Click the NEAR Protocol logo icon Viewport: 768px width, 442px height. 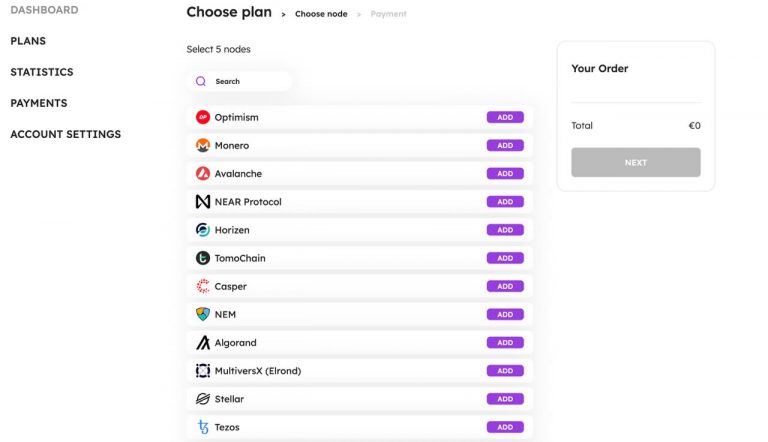[203, 202]
